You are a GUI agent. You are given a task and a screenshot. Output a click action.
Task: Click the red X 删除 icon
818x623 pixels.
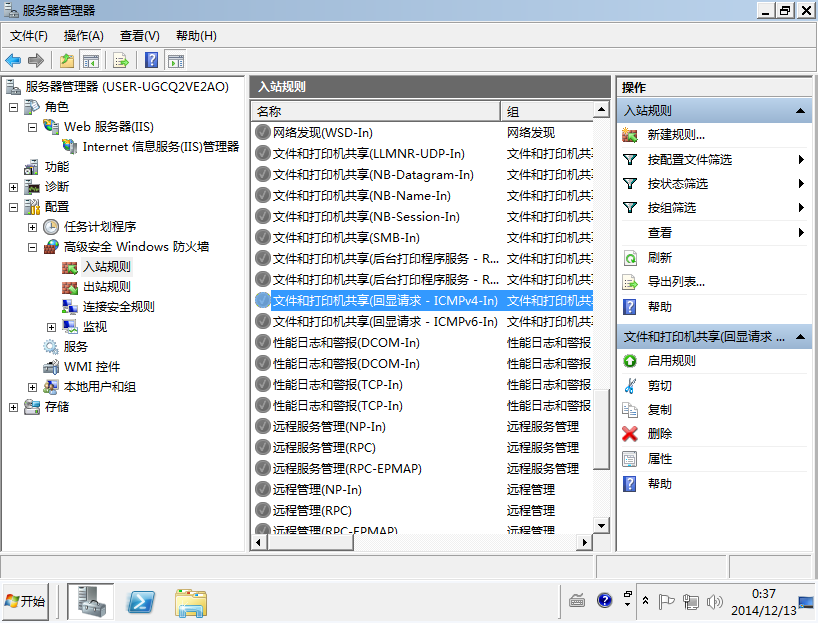(x=630, y=434)
